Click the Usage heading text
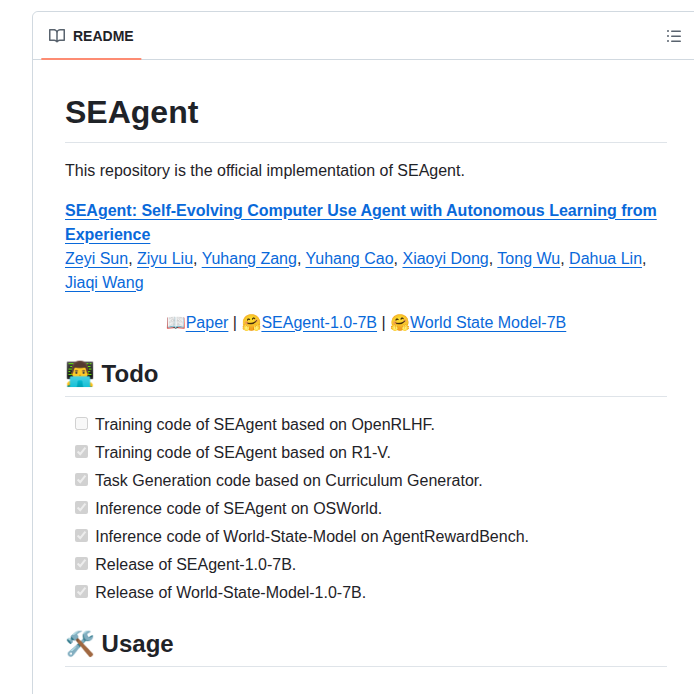 (x=137, y=644)
